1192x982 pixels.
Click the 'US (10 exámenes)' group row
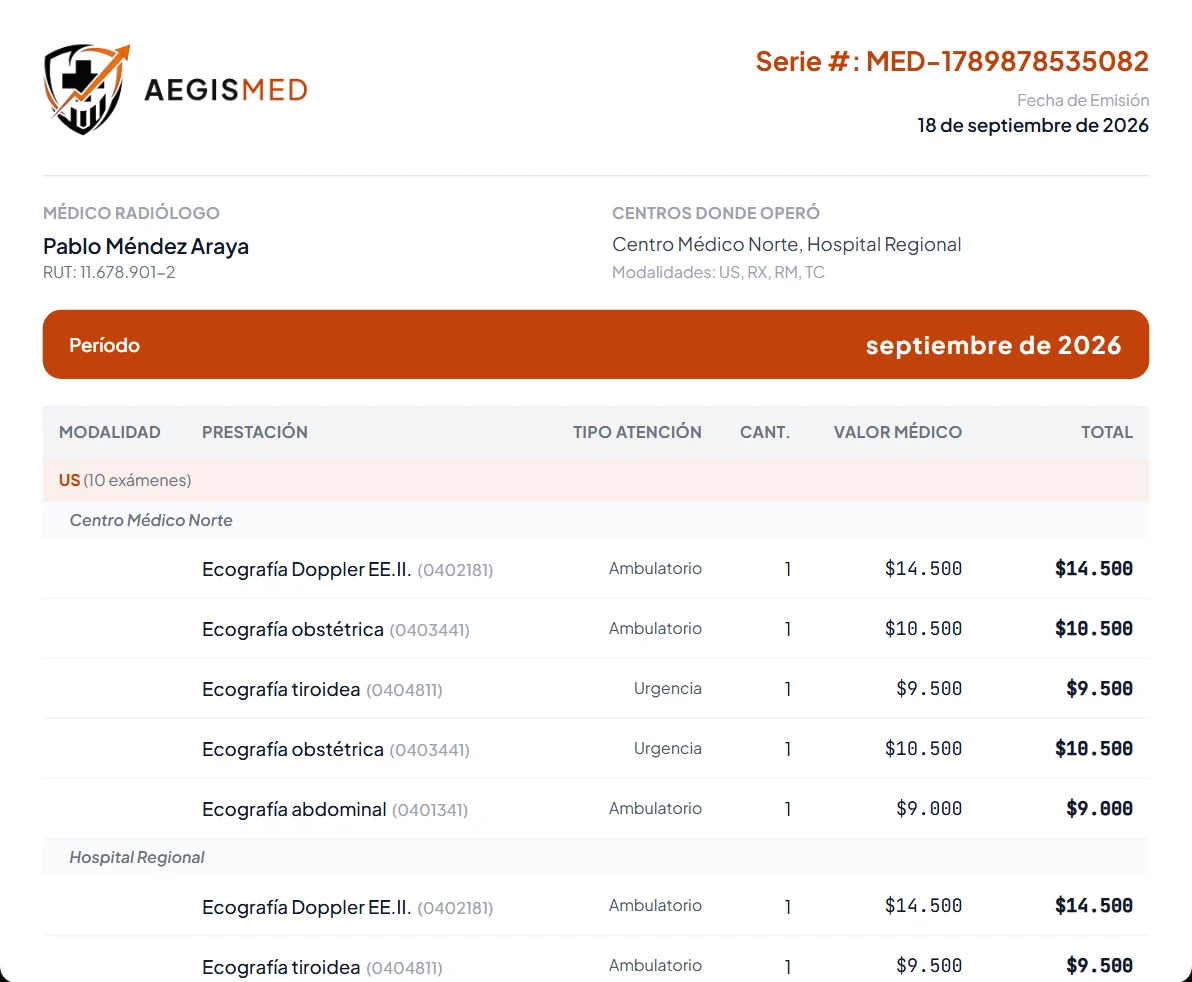coord(595,480)
